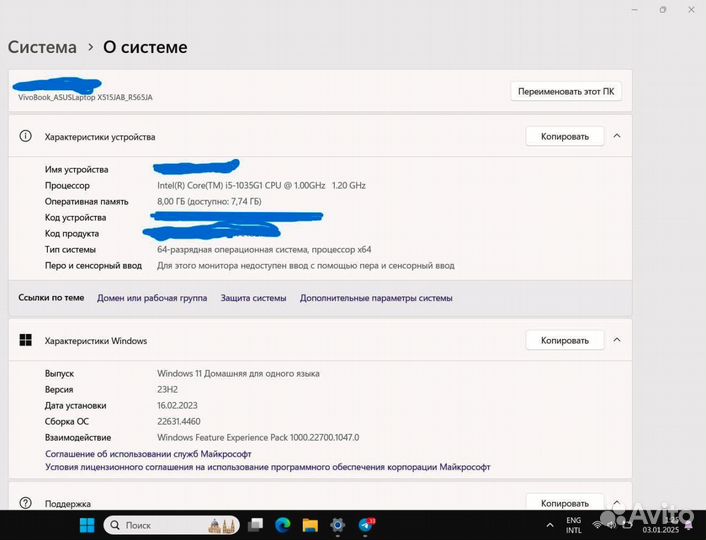Viewport: 706px width, 540px height.
Task: Click the OS build 22631.4460
Action: (x=178, y=421)
